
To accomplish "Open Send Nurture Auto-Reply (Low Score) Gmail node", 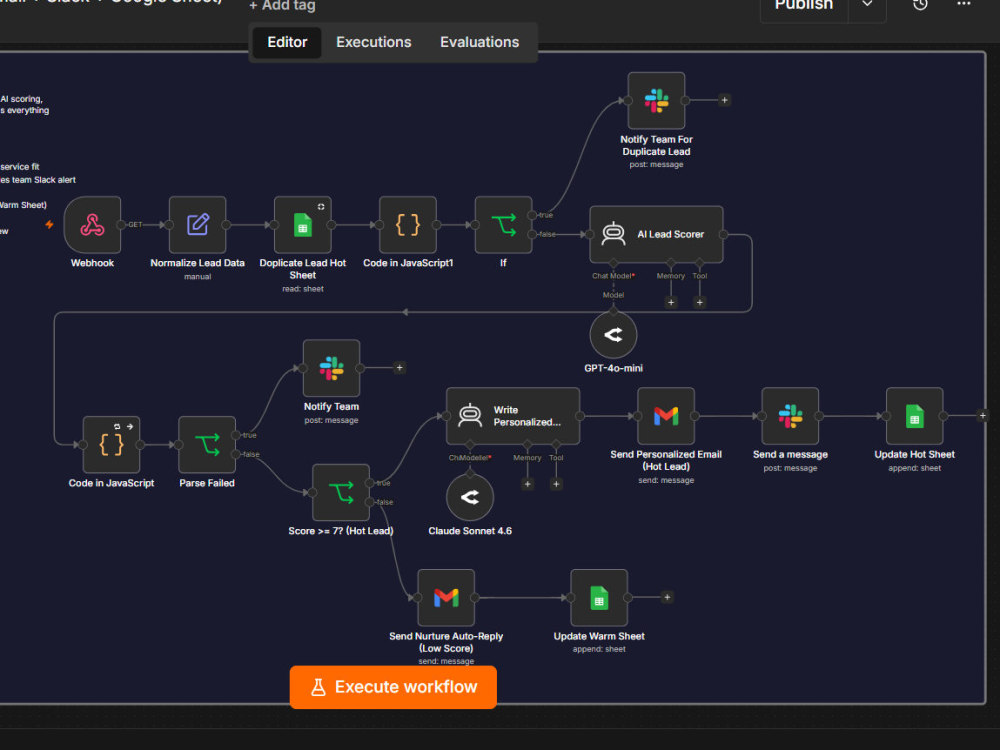I will tap(446, 598).
